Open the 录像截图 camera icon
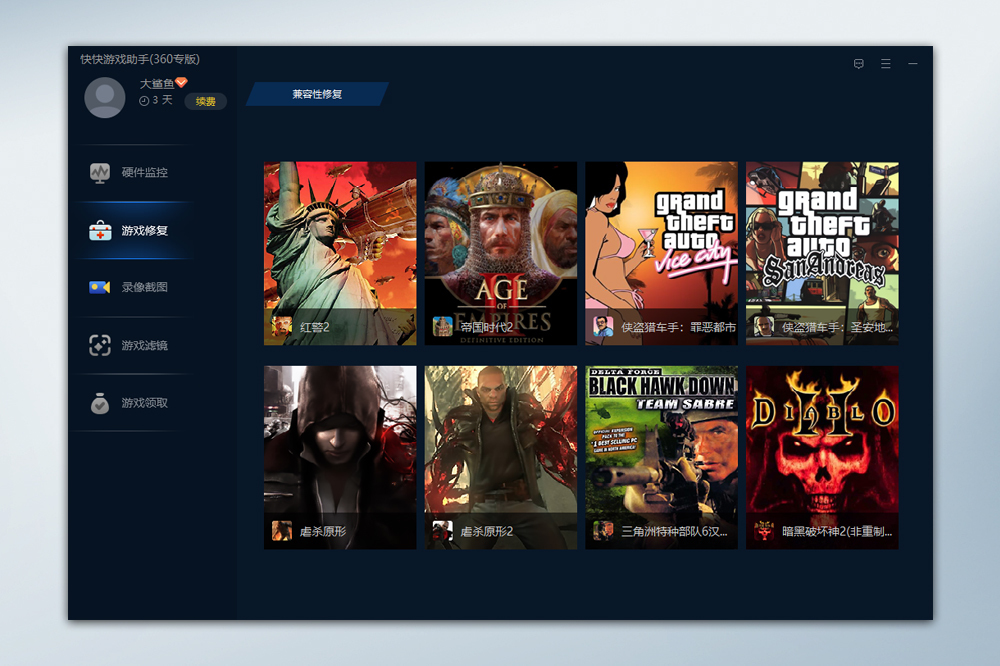This screenshot has width=1000, height=666. tap(100, 287)
